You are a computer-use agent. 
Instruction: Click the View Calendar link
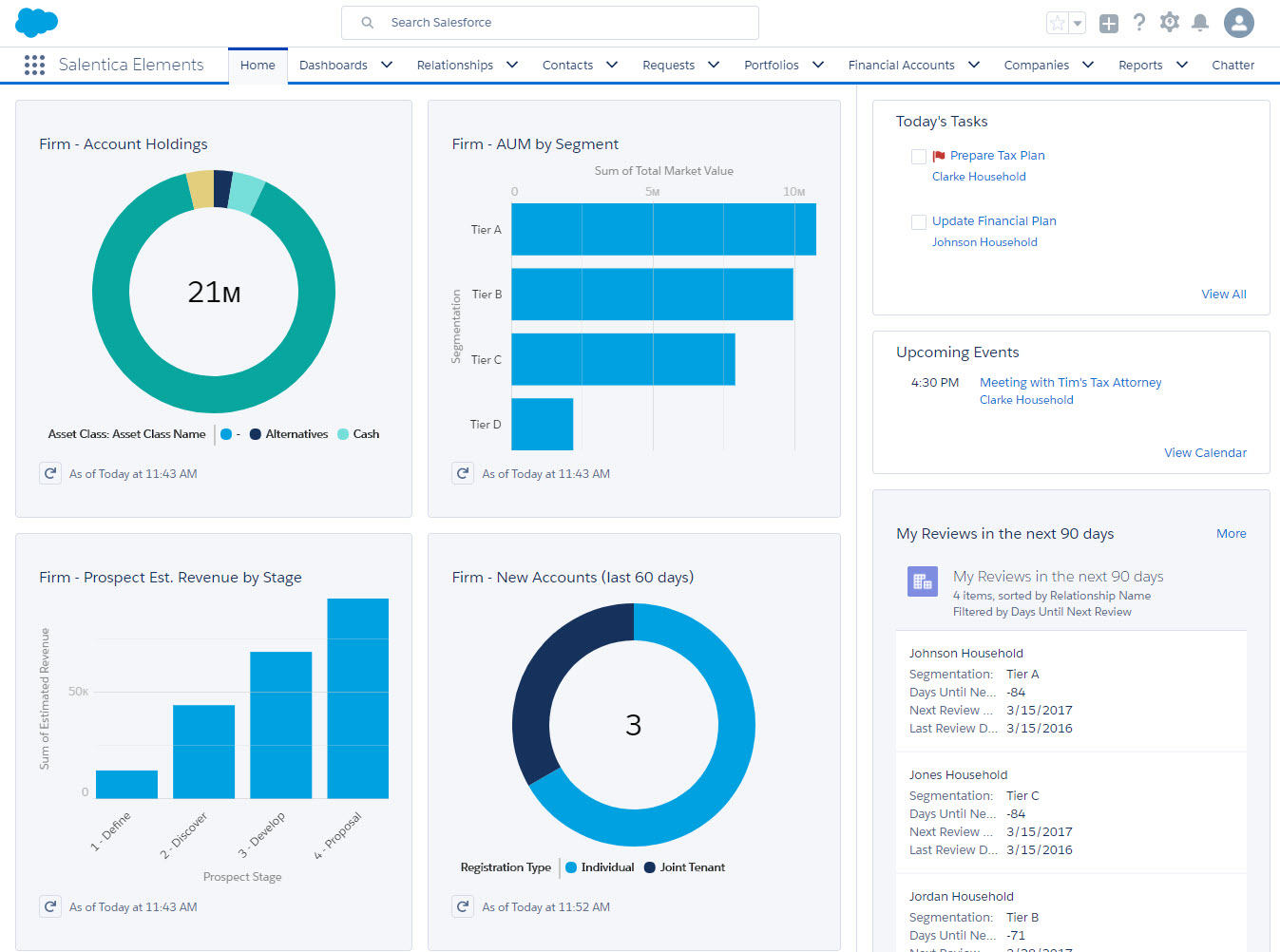1205,452
